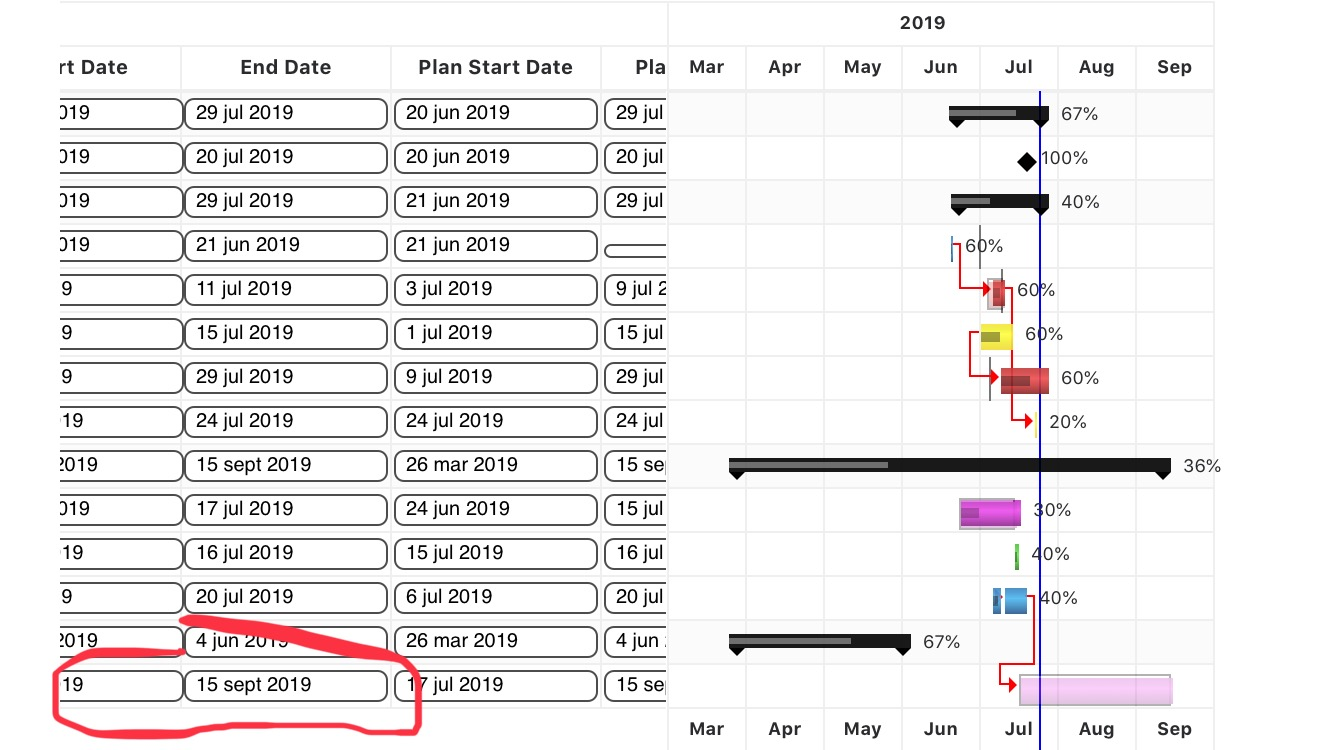Select the Sep month header at the bottom
Viewport: 1334px width, 750px height.
click(x=1174, y=729)
